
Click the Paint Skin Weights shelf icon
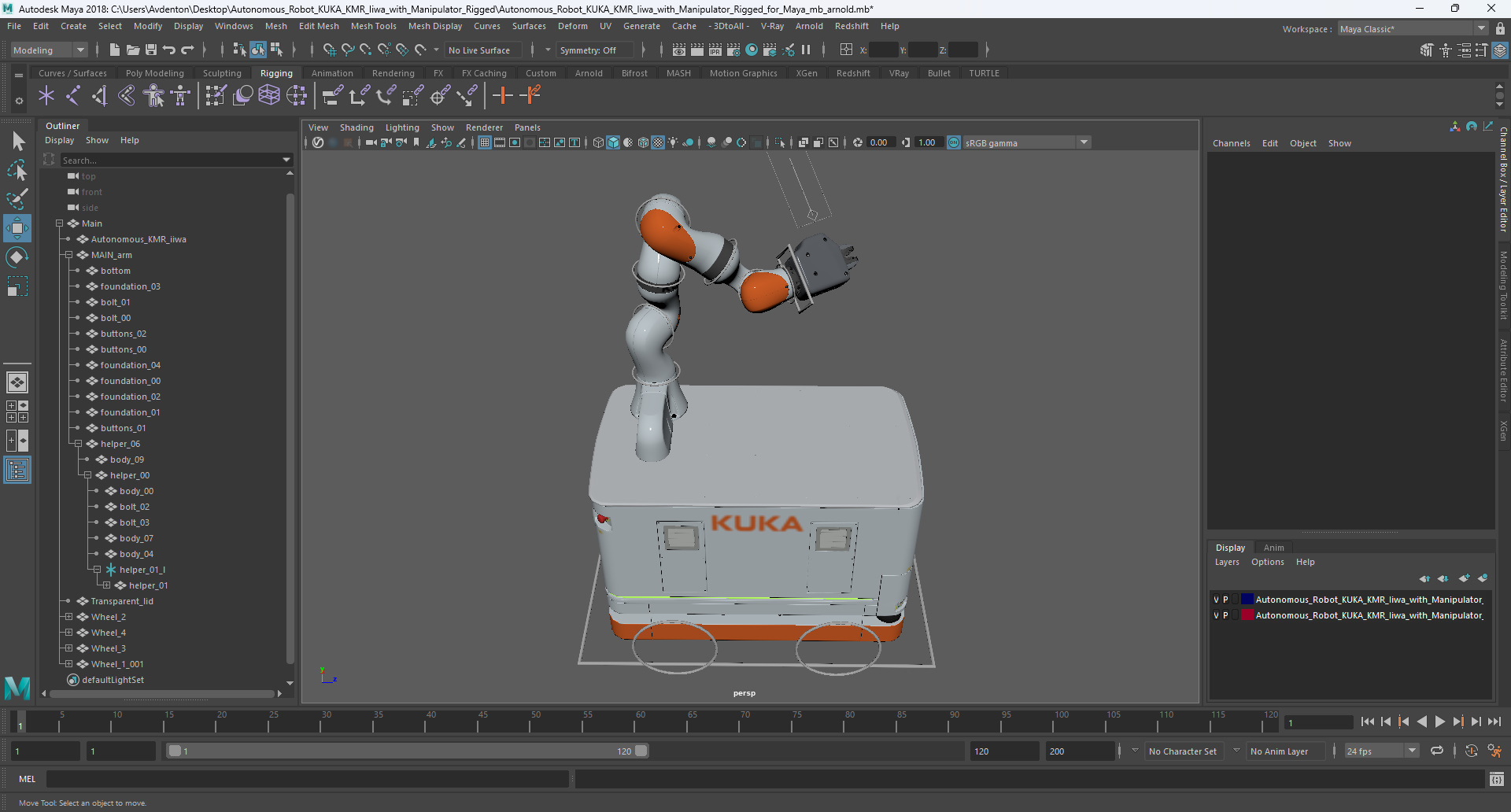pyautogui.click(x=216, y=96)
